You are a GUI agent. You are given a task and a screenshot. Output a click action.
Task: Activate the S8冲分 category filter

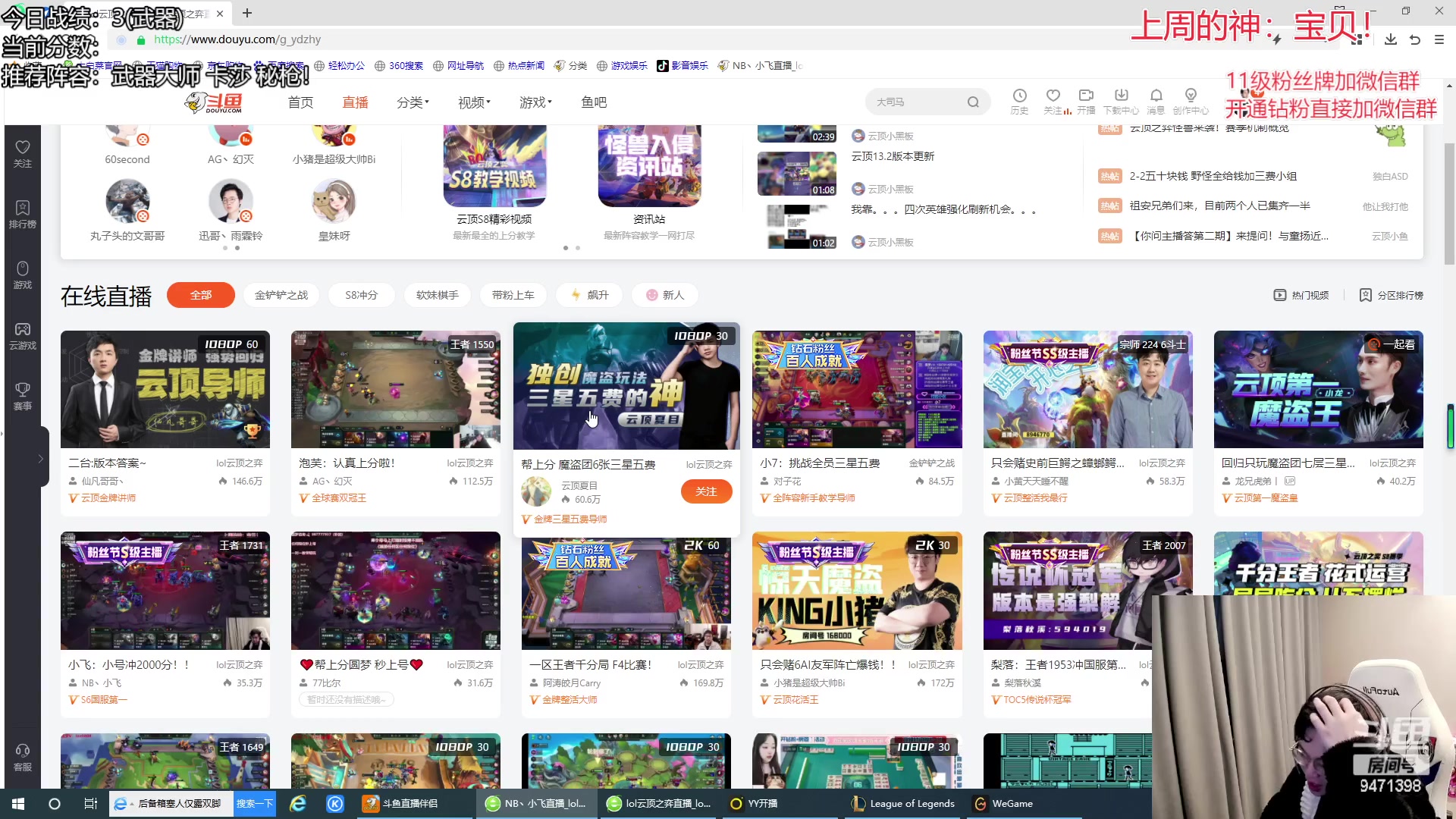tap(361, 295)
